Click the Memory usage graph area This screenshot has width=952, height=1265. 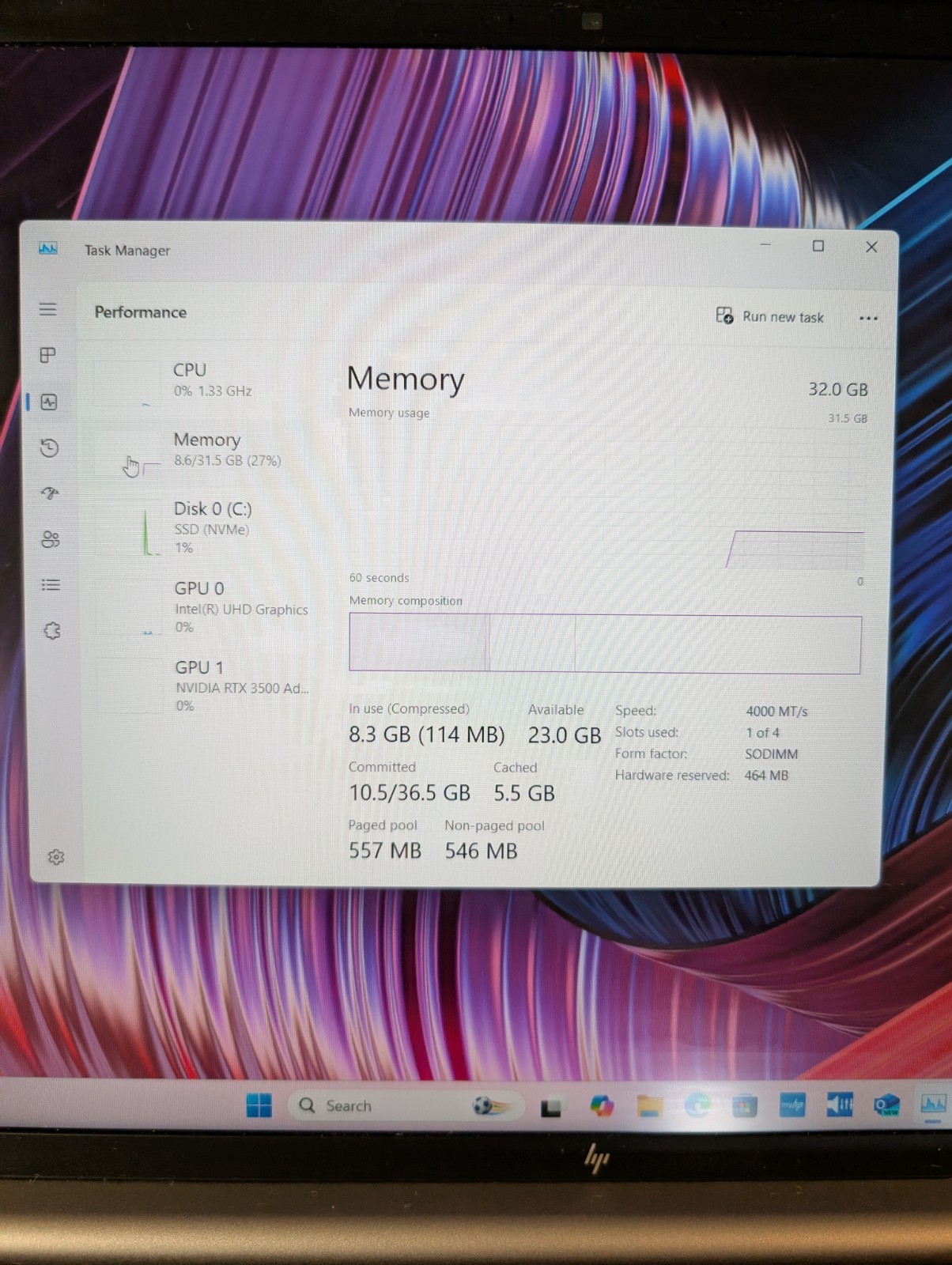tap(606, 498)
